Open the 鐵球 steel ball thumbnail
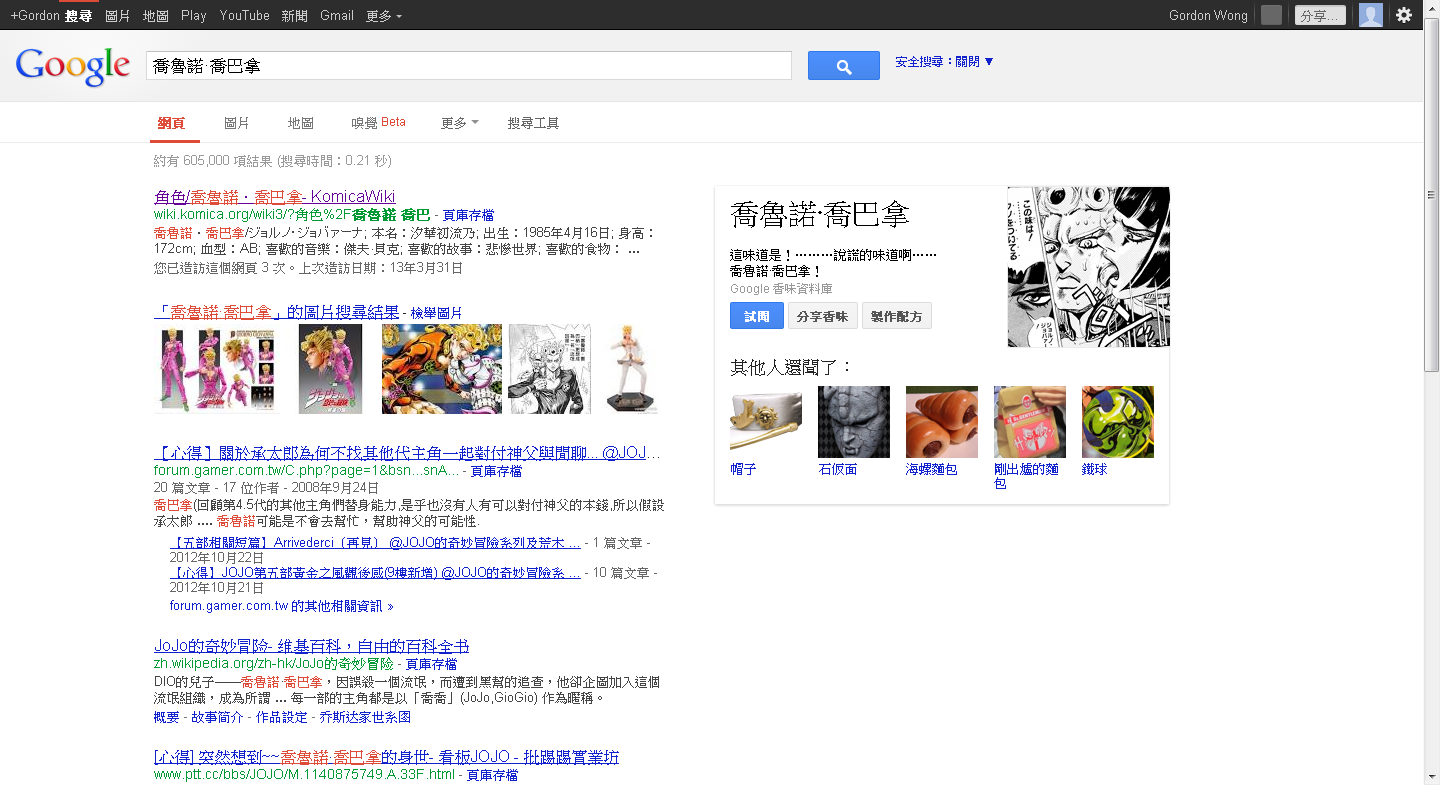The image size is (1440, 785). pyautogui.click(x=1117, y=422)
